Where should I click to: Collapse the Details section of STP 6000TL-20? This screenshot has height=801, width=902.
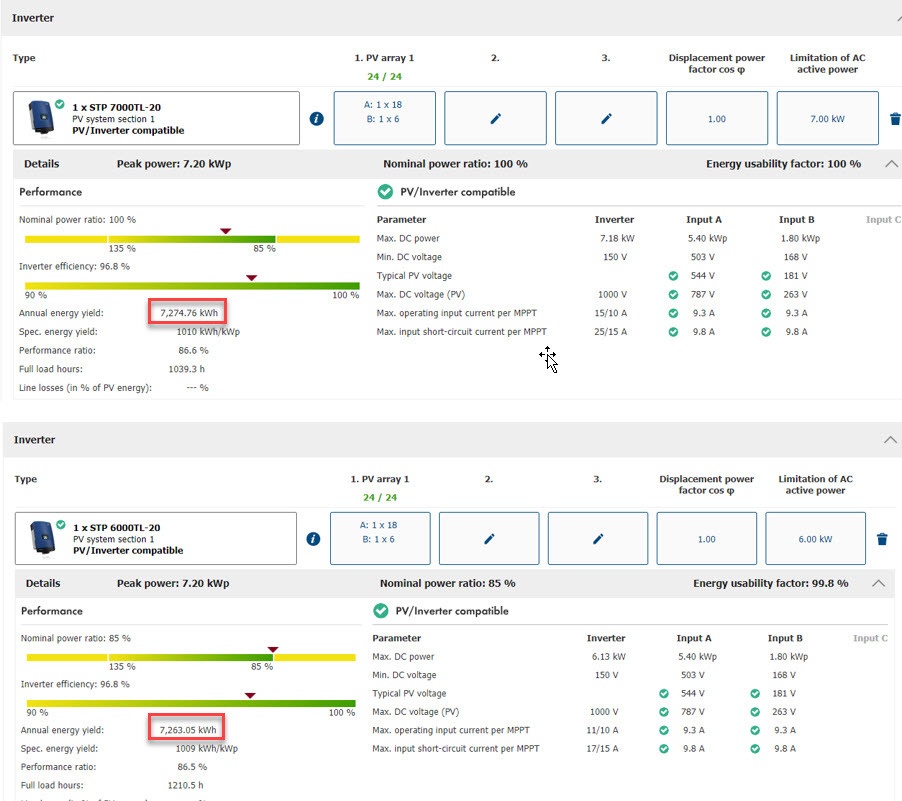coord(878,583)
